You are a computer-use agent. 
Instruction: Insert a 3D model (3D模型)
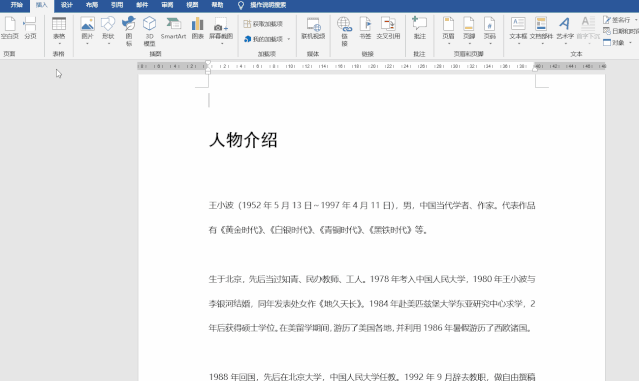(x=150, y=31)
